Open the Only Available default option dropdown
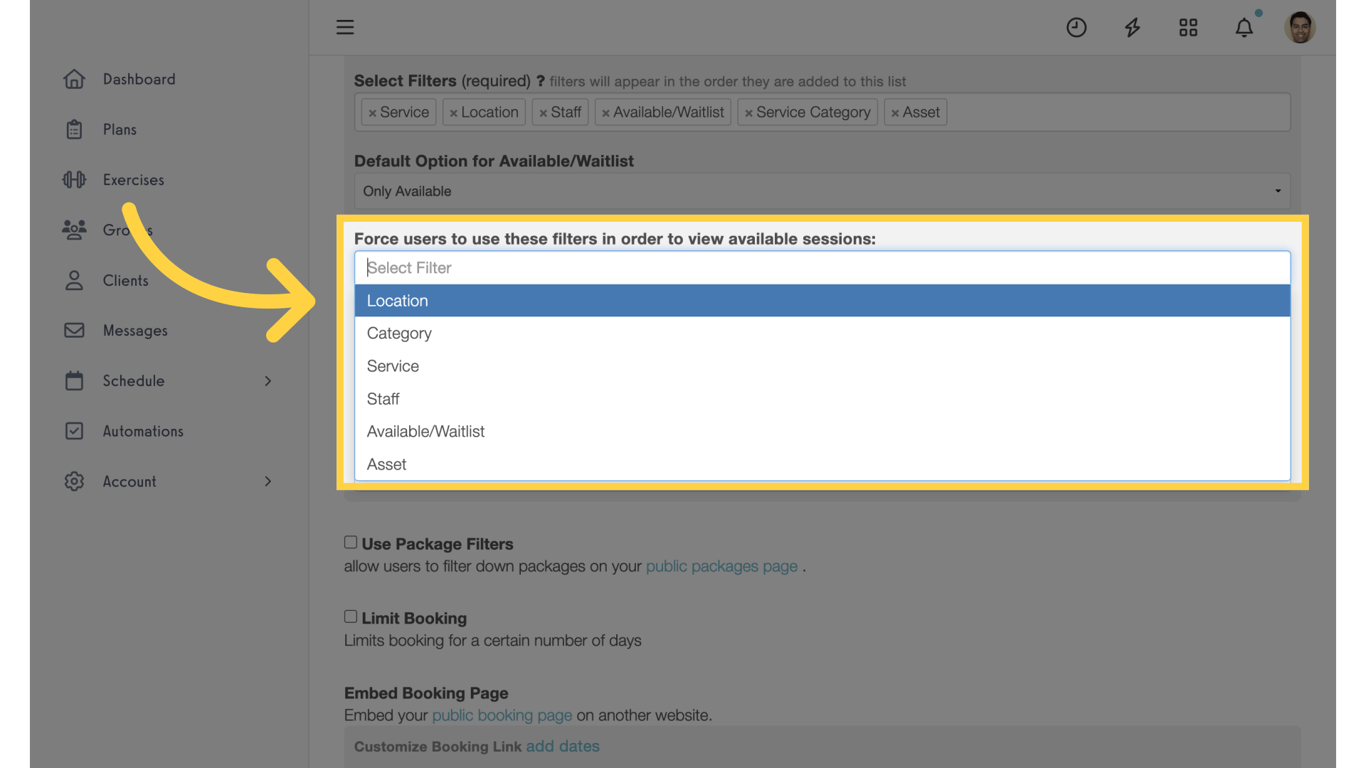Viewport: 1366px width, 768px height. 822,191
